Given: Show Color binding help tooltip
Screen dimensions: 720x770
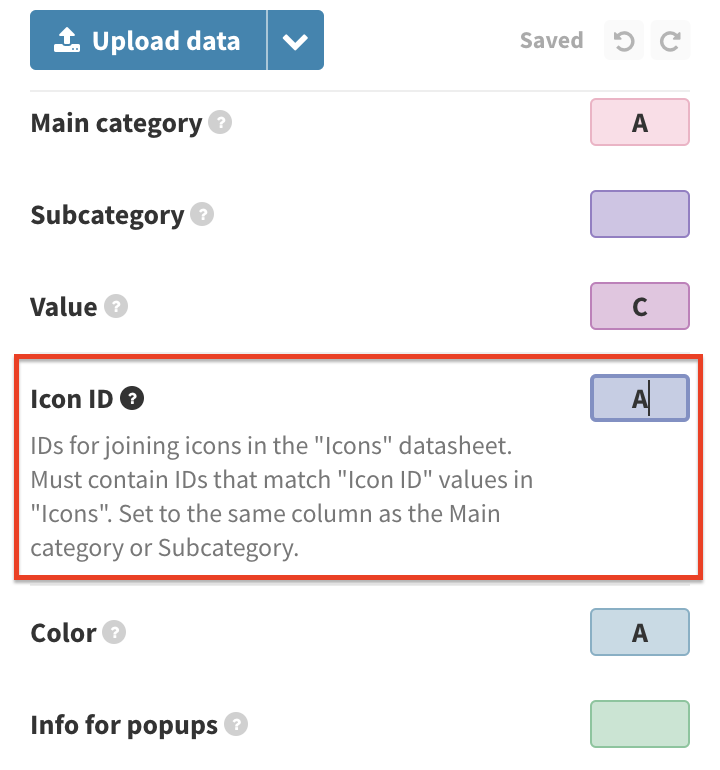Looking at the screenshot, I should (x=114, y=632).
